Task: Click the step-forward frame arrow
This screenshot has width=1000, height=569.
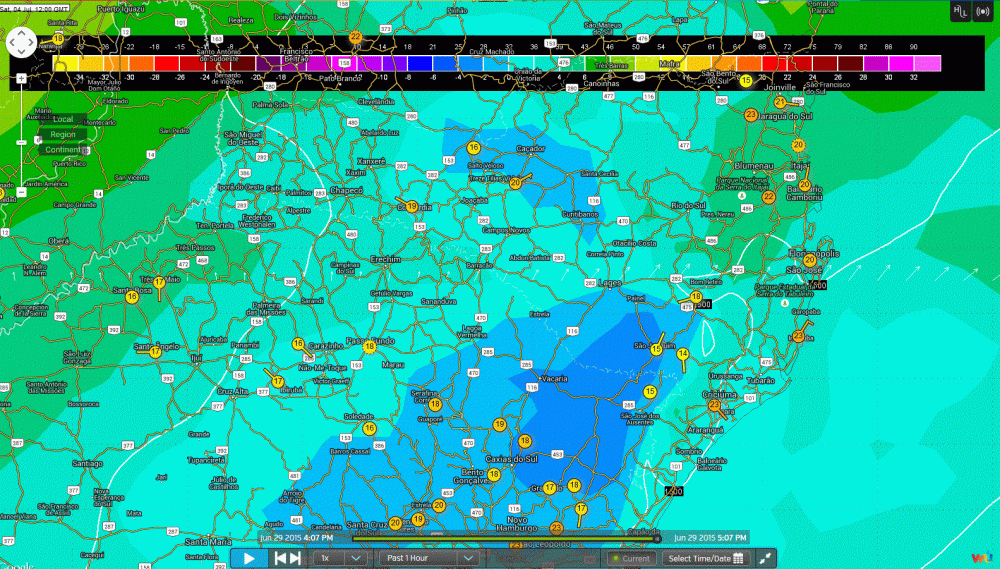Action: (295, 558)
